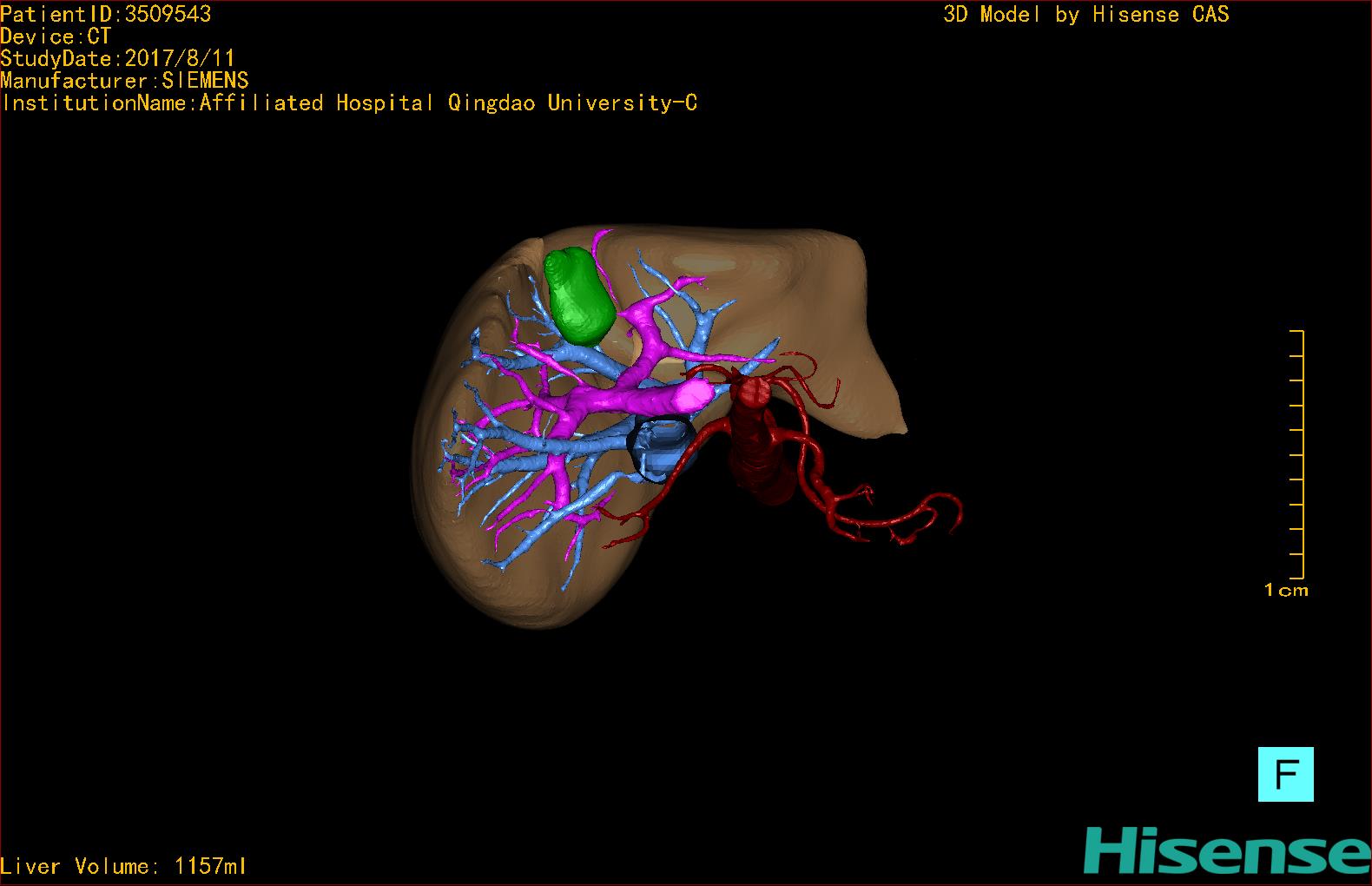Click the F orientation indicator box
This screenshot has height=886, width=1372.
point(1285,774)
